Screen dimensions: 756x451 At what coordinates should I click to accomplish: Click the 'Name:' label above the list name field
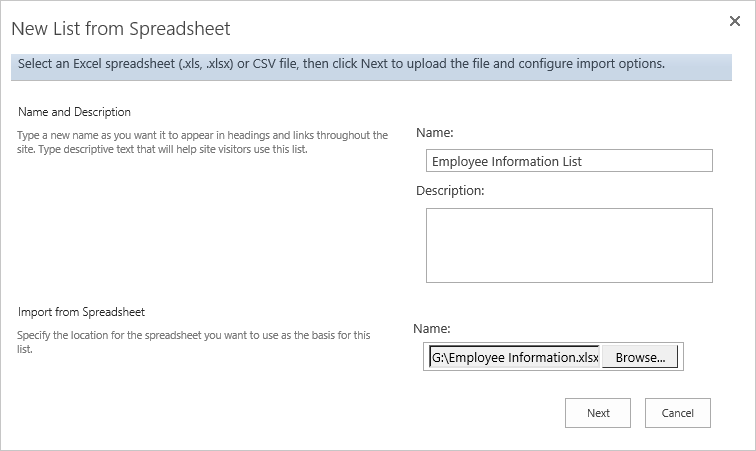coord(434,133)
